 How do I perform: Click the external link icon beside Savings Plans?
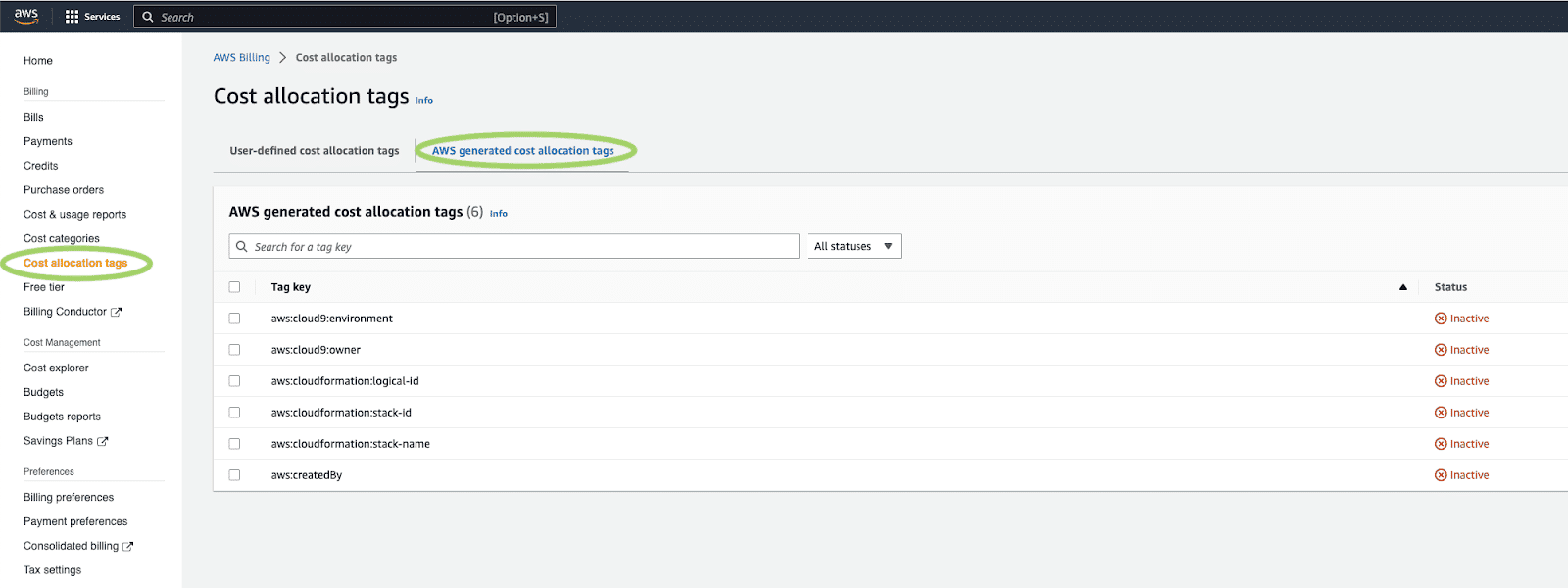click(x=103, y=441)
